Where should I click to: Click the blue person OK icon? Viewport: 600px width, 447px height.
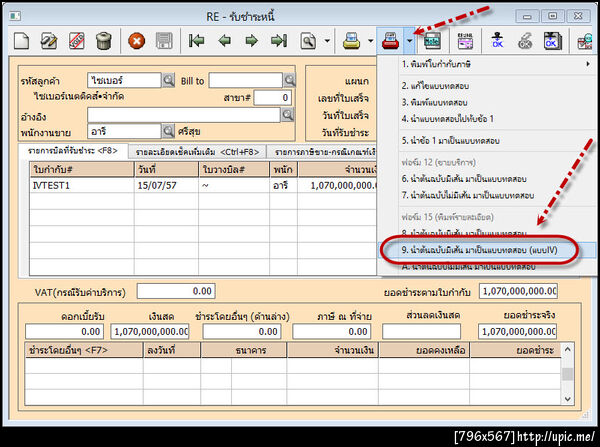pos(497,41)
